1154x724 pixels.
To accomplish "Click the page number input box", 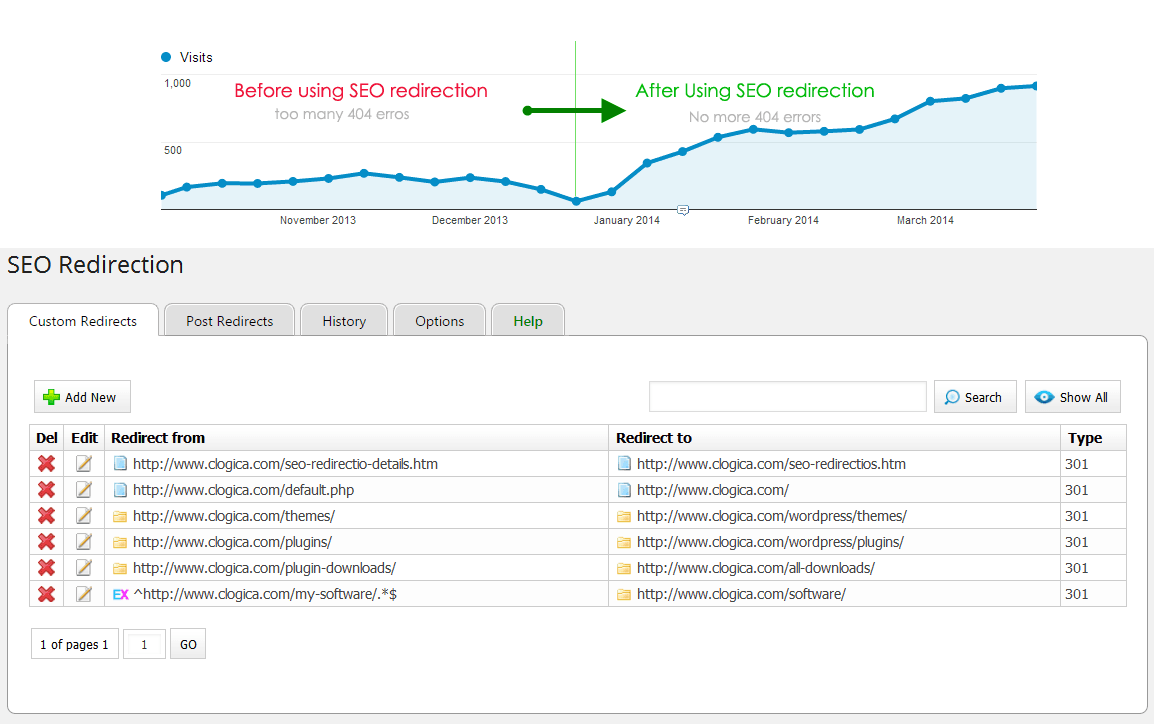I will (x=144, y=643).
